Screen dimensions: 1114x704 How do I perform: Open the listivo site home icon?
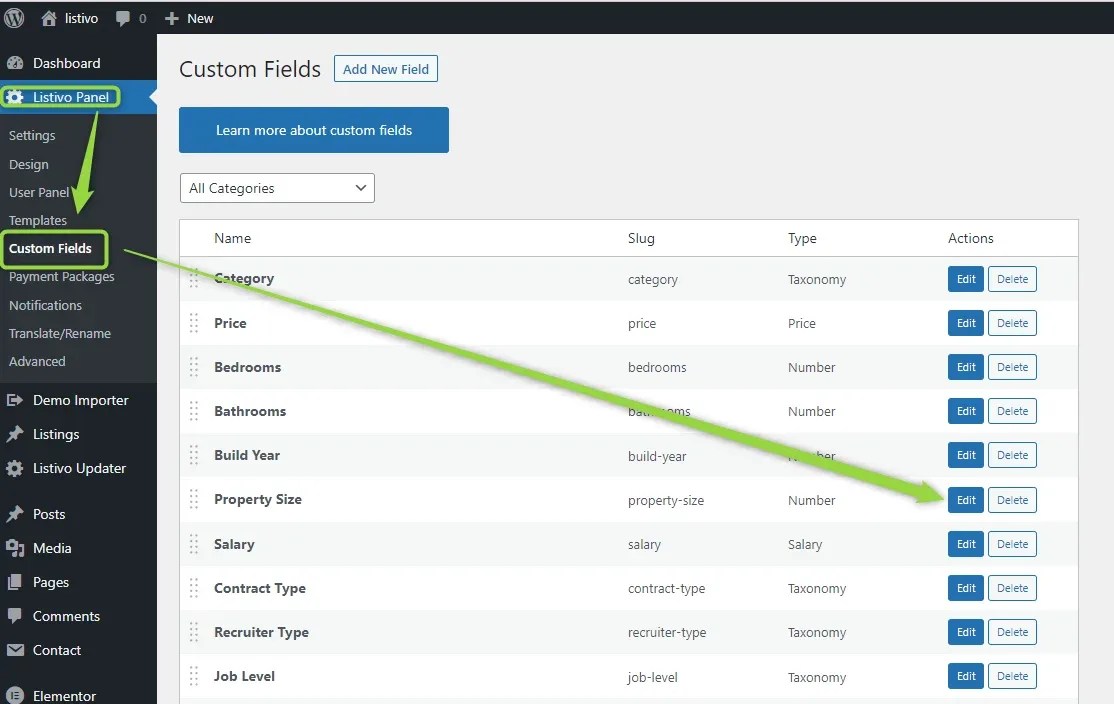pyautogui.click(x=49, y=18)
